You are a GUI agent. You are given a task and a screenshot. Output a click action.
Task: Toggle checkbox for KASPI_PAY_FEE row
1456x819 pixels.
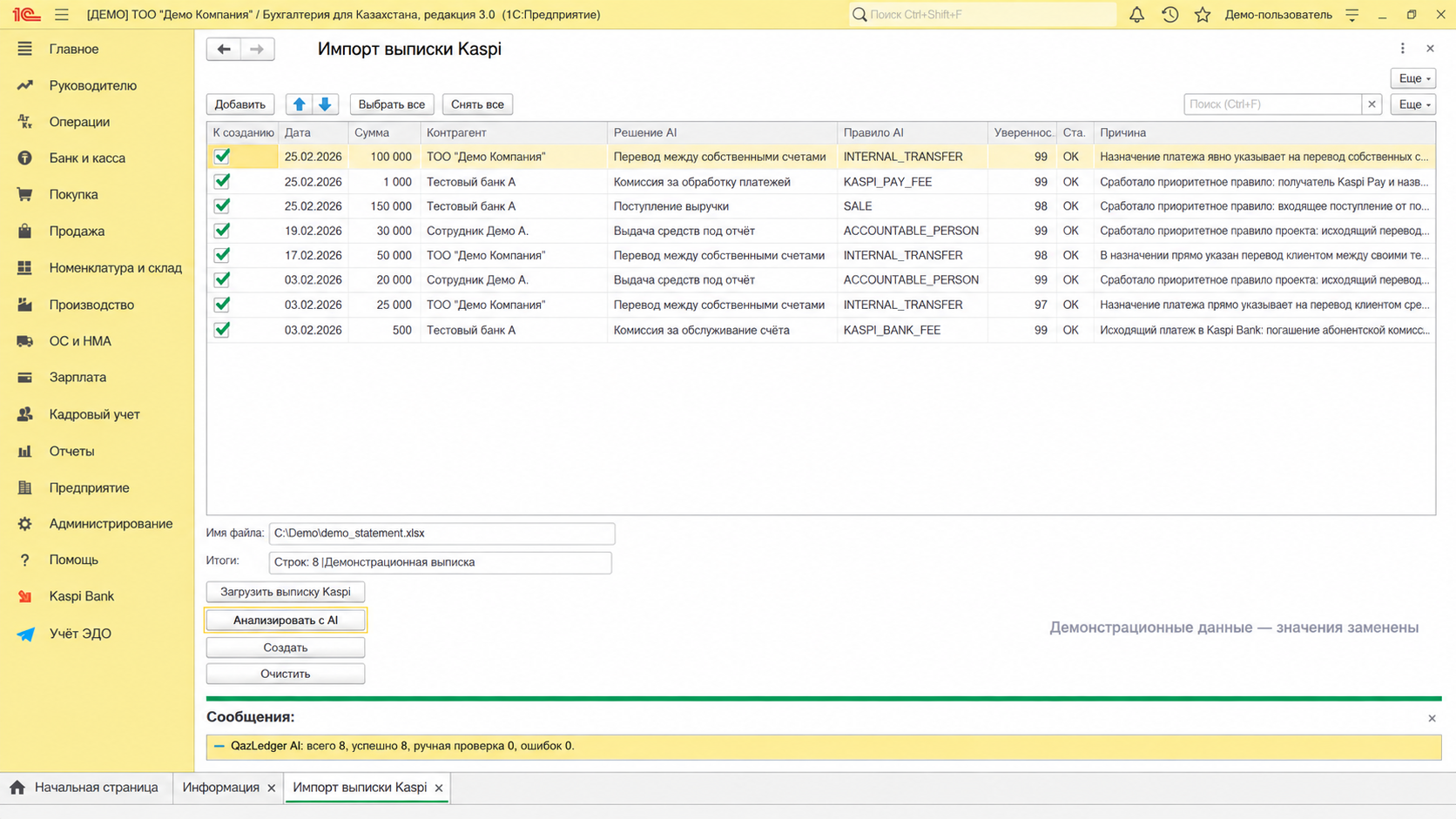click(222, 181)
